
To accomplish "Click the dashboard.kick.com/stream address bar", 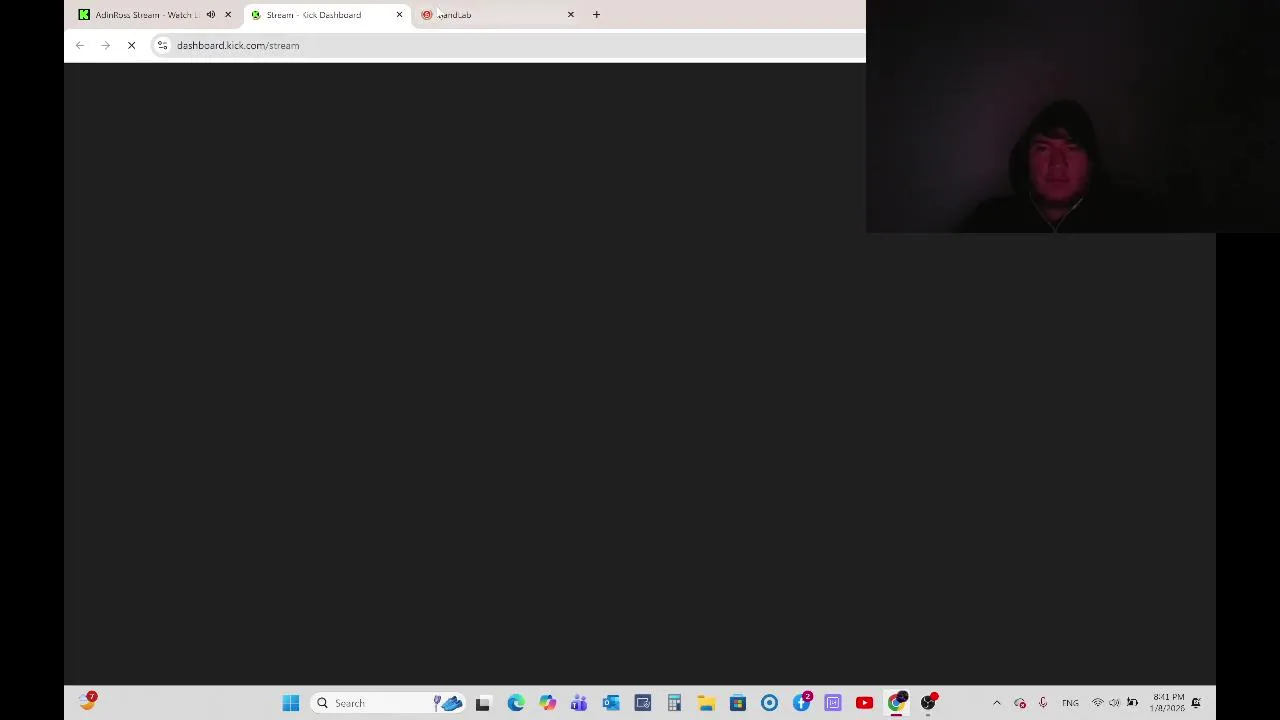I will click(x=510, y=45).
